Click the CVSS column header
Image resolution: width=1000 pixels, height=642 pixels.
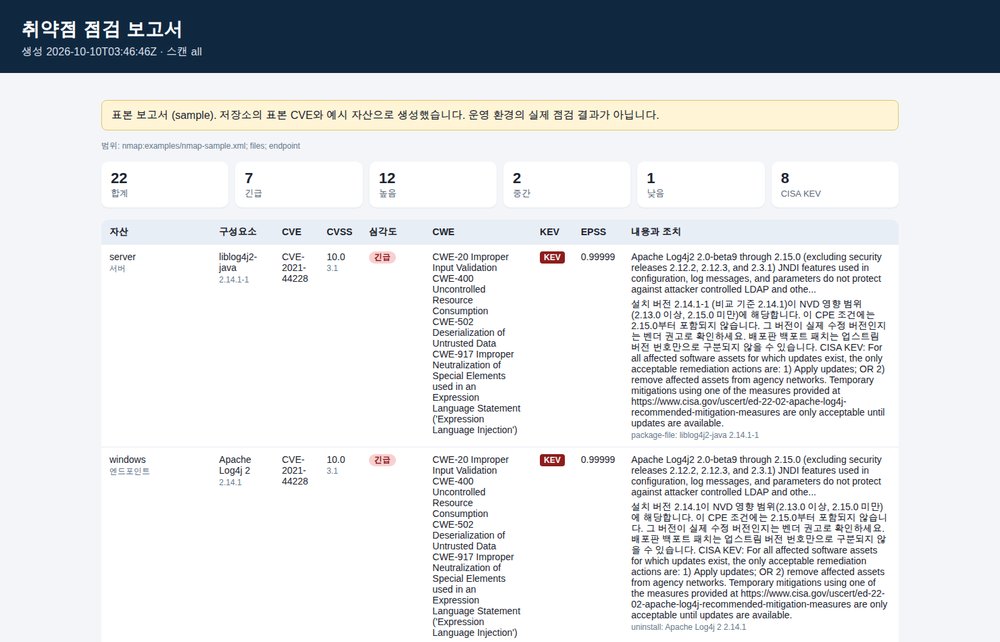(339, 232)
